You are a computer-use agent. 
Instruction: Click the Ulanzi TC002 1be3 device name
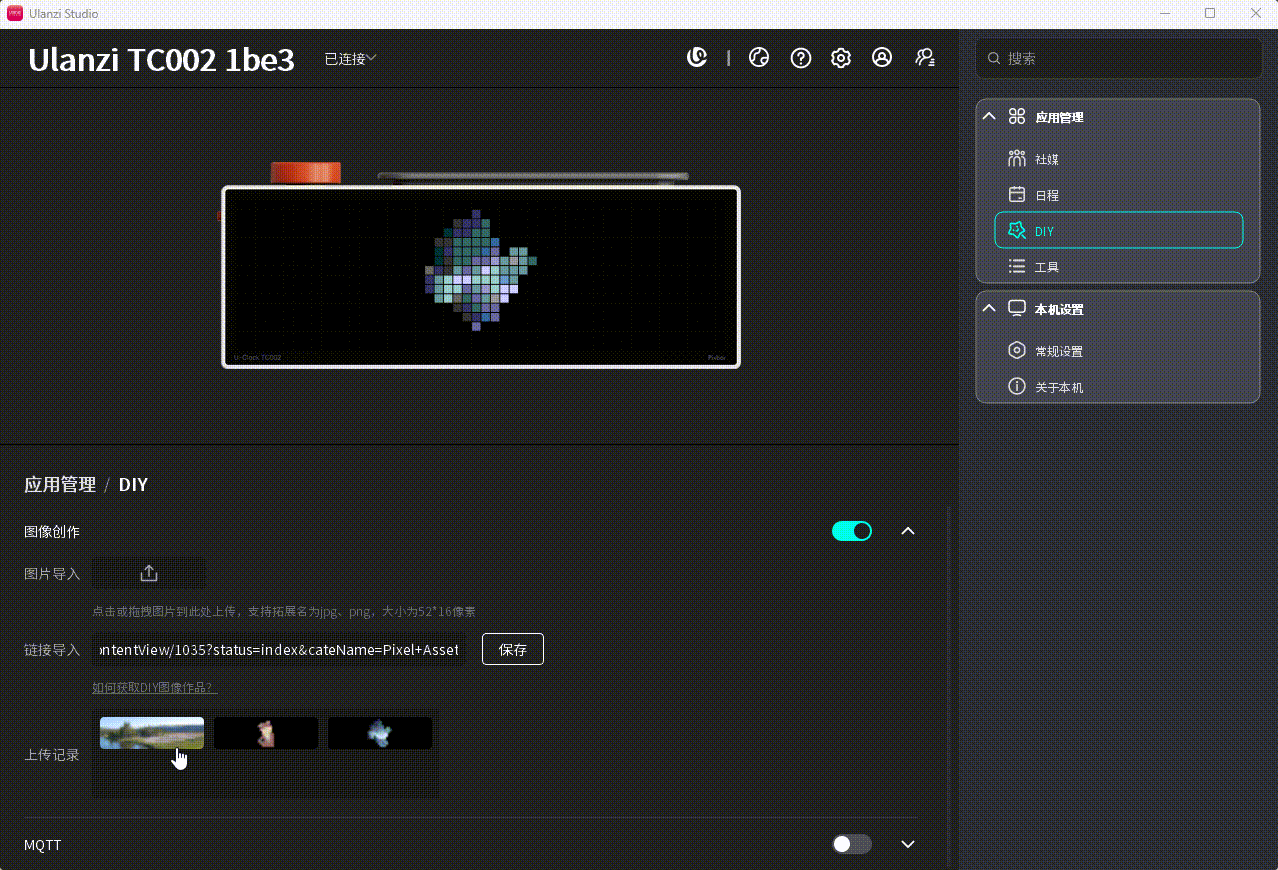click(x=161, y=60)
